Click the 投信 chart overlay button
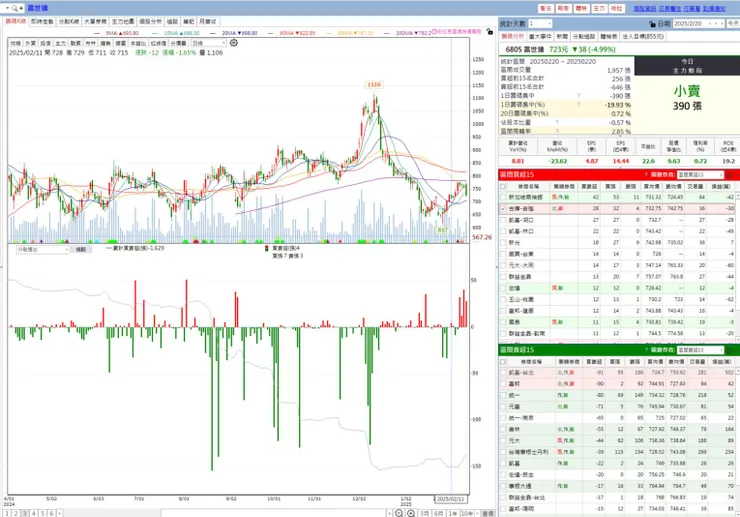The width and height of the screenshot is (740, 517). click(x=45, y=43)
